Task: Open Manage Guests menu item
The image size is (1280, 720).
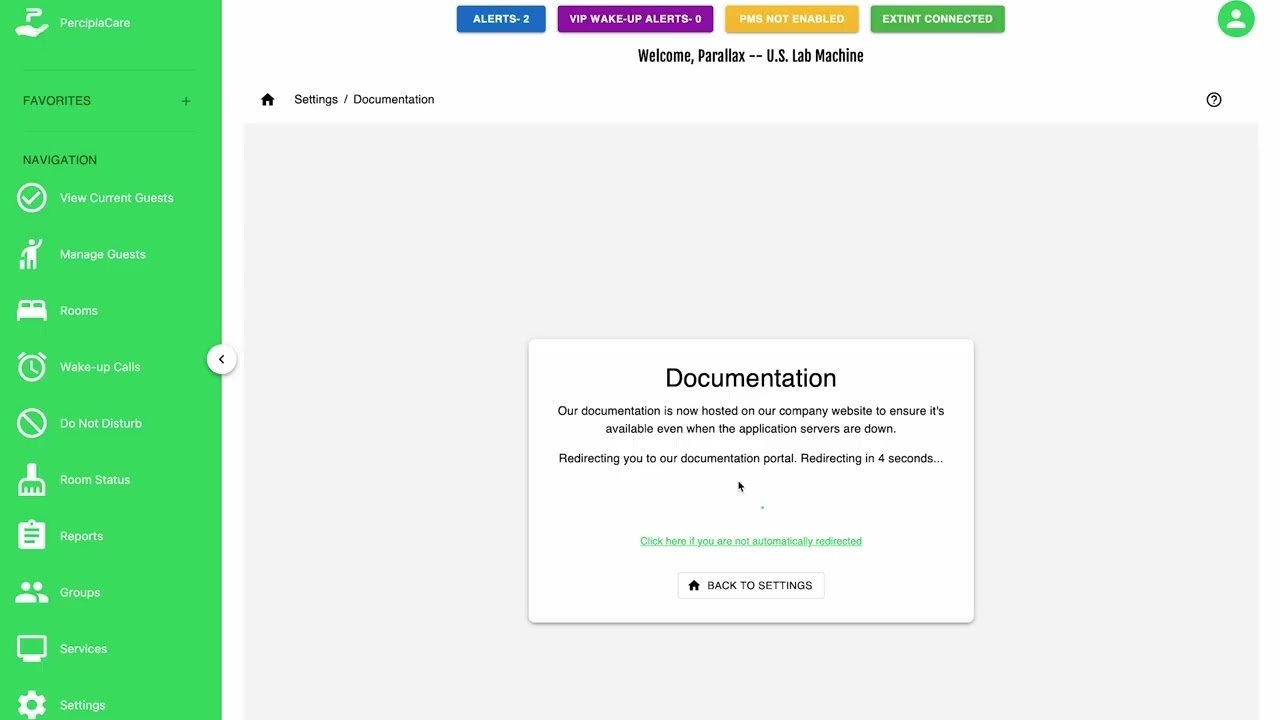Action: 103,254
